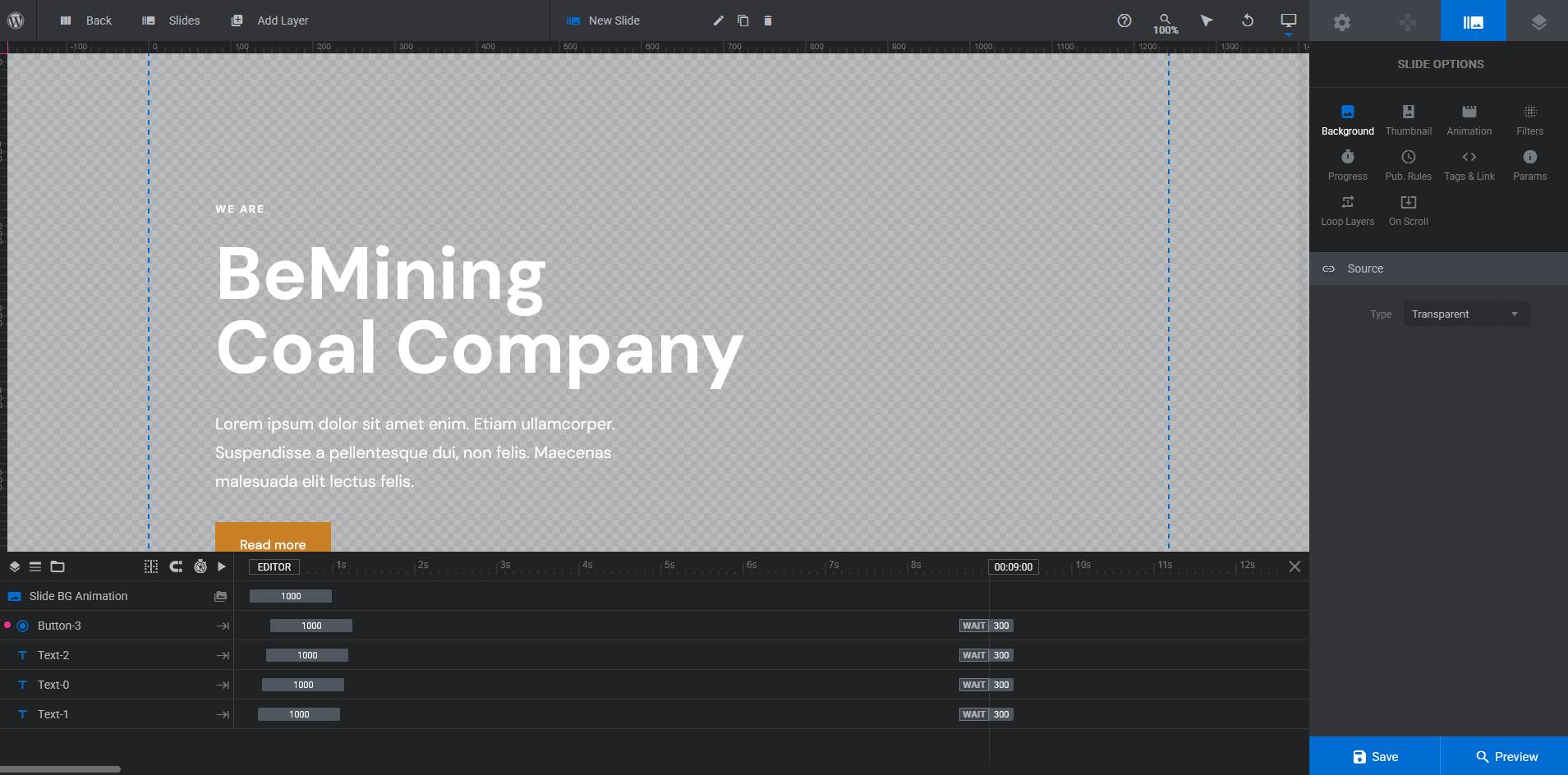The height and width of the screenshot is (775, 1568).
Task: Select the pointer selection tool
Action: point(1206,21)
